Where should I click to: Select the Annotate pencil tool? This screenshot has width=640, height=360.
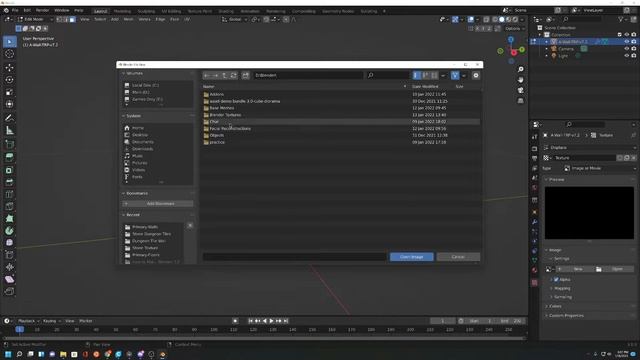pos(9,118)
